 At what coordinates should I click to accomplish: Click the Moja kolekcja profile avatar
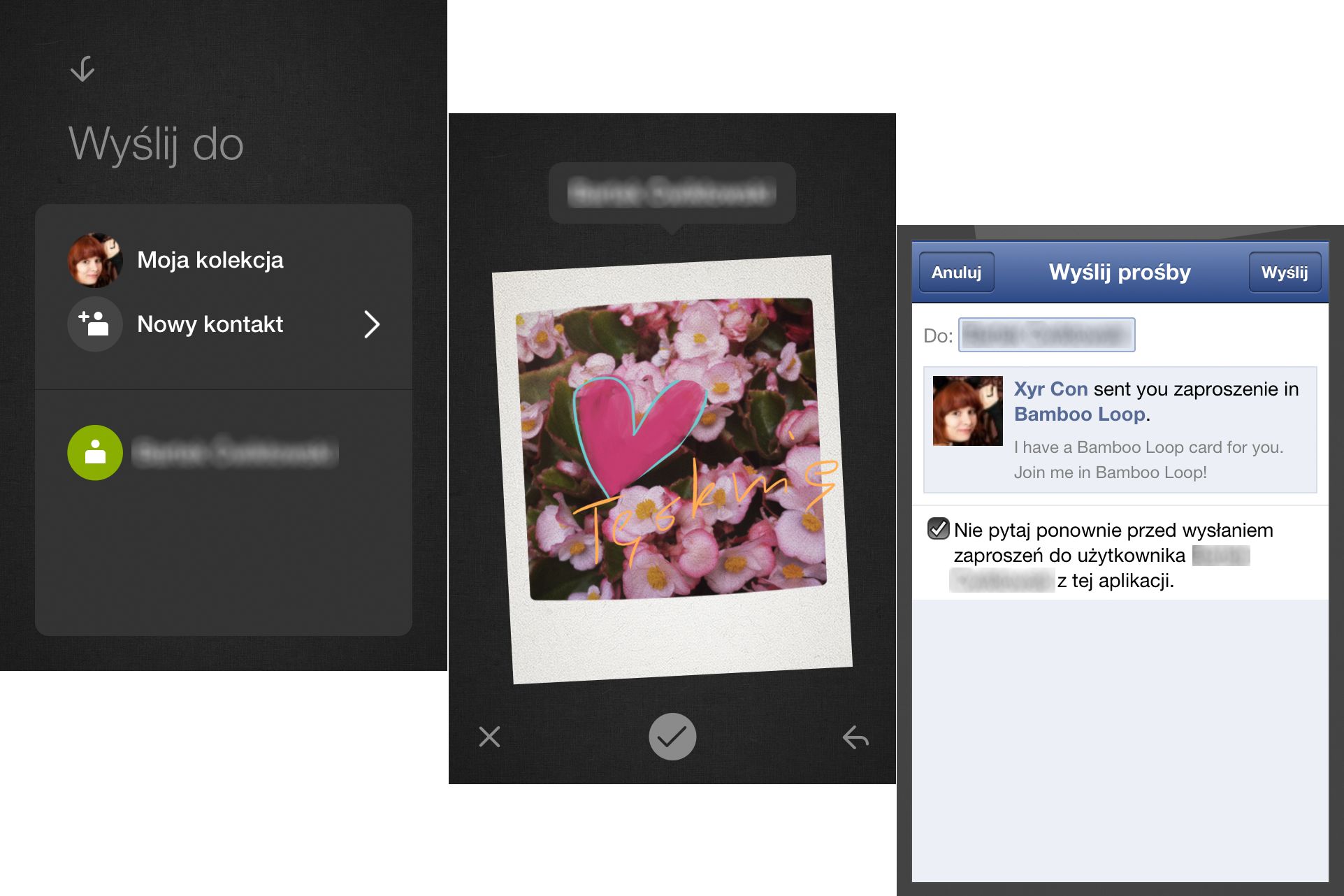pos(95,260)
